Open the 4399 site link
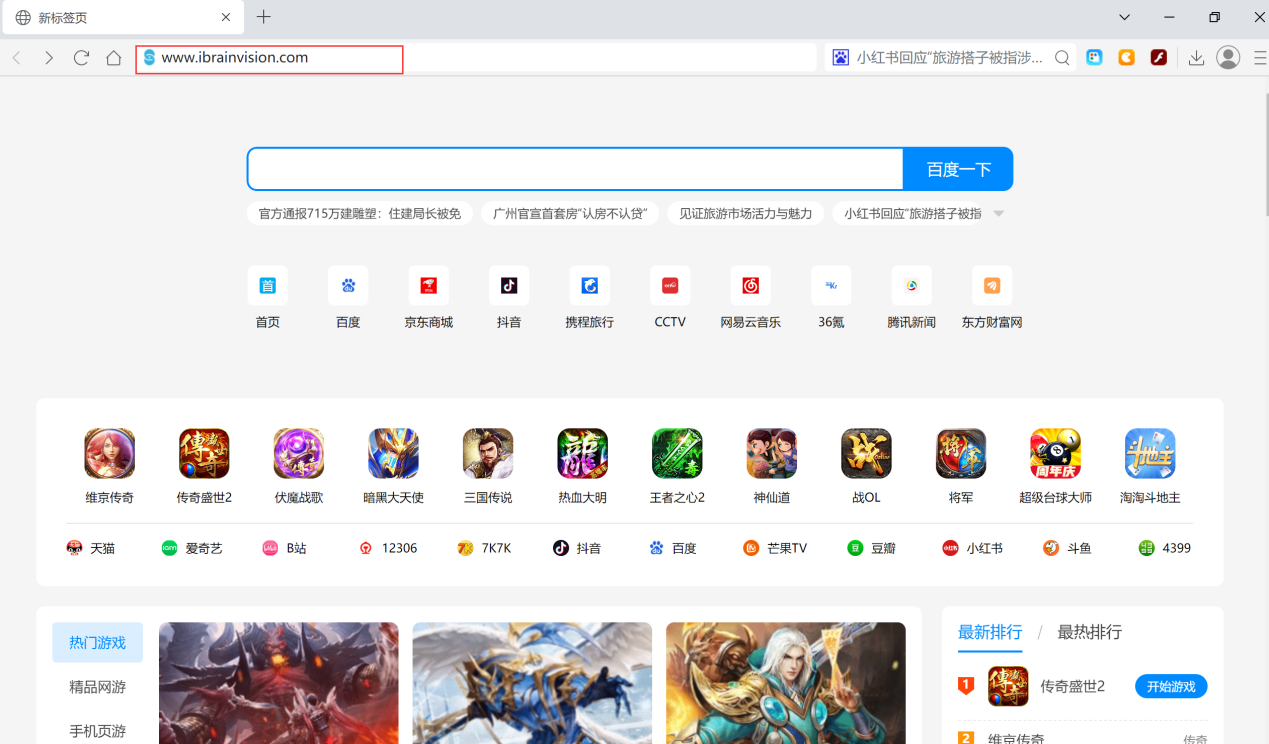Screen dimensions: 1269x744 click(1164, 548)
